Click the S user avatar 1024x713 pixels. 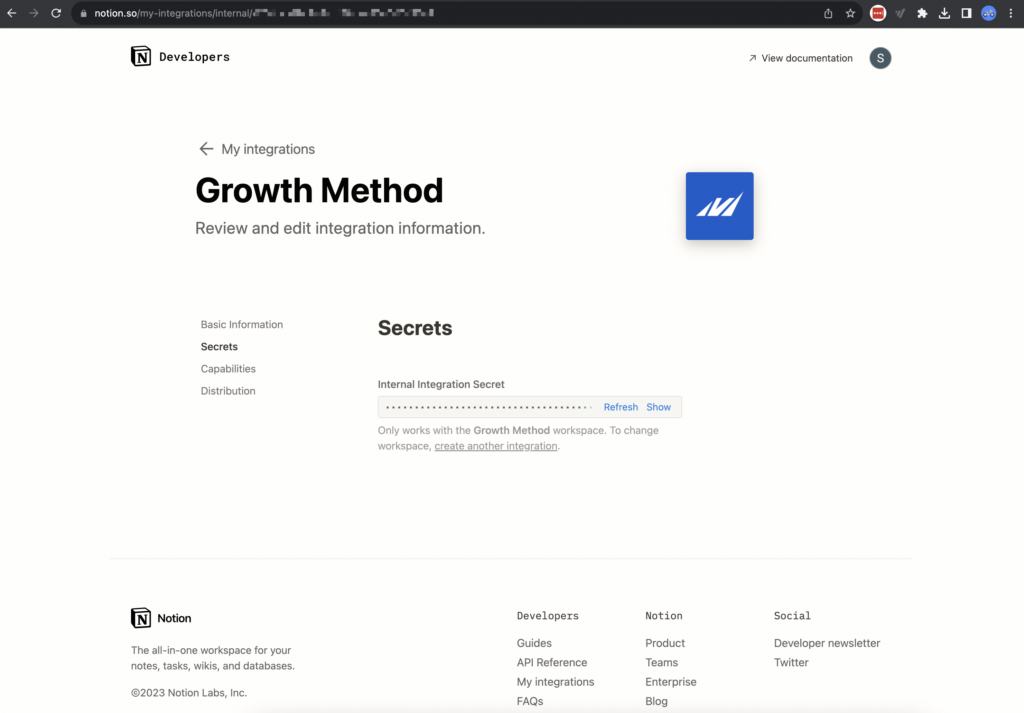880,58
